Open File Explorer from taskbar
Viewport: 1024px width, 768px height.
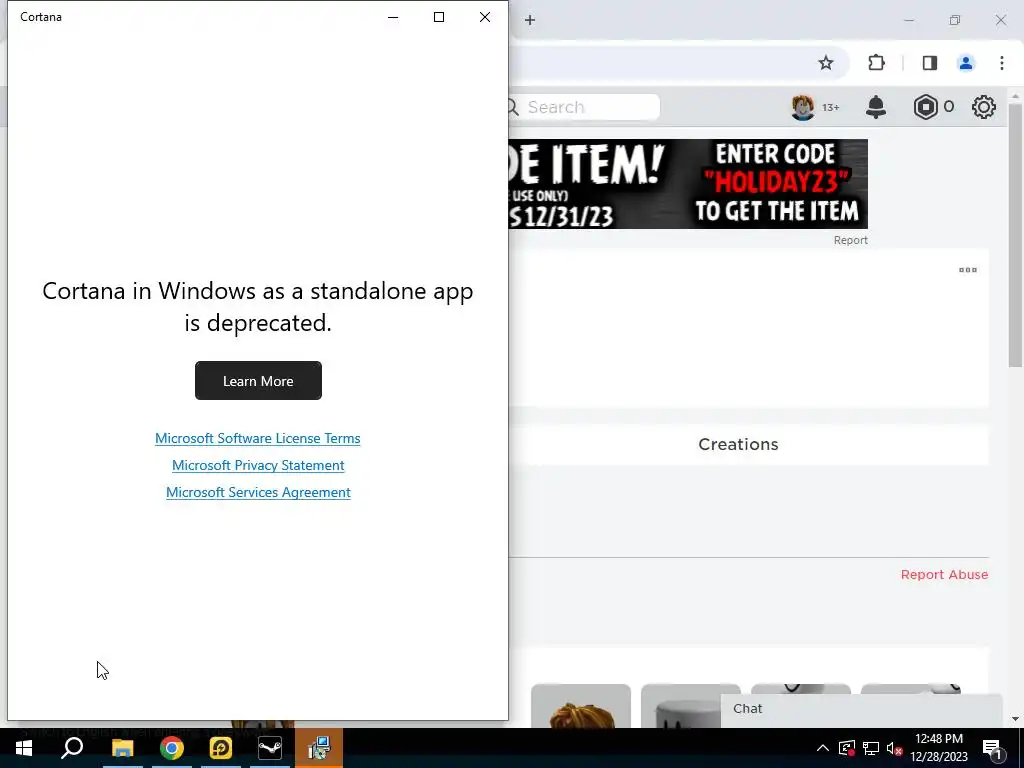point(122,748)
